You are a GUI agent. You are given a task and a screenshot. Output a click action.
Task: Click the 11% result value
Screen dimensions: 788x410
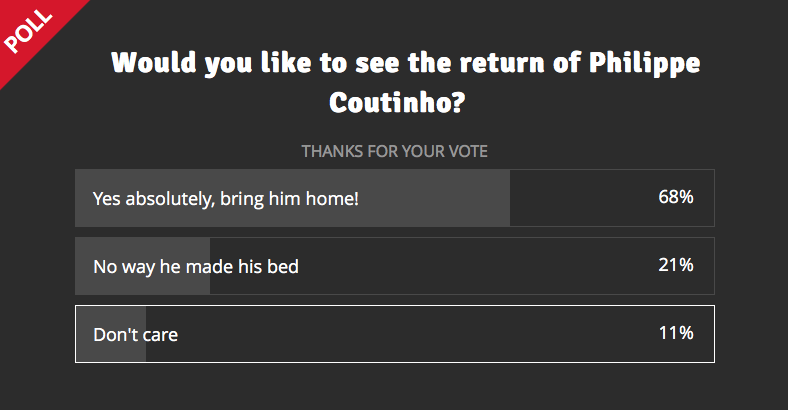pos(676,333)
